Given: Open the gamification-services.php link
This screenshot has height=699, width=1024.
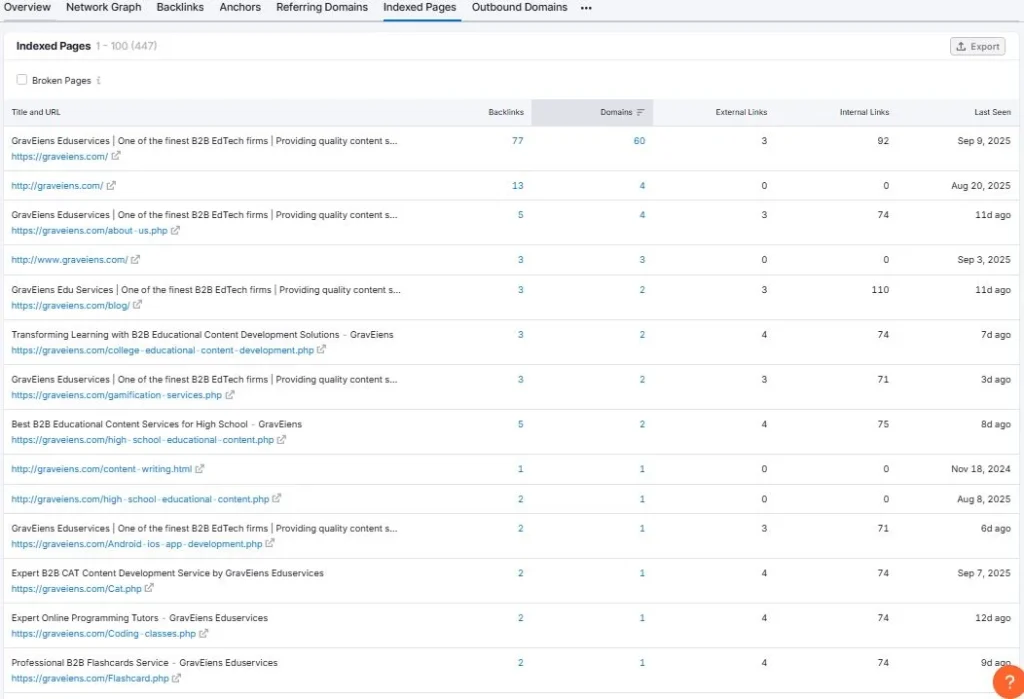Looking at the screenshot, I should pos(117,395).
